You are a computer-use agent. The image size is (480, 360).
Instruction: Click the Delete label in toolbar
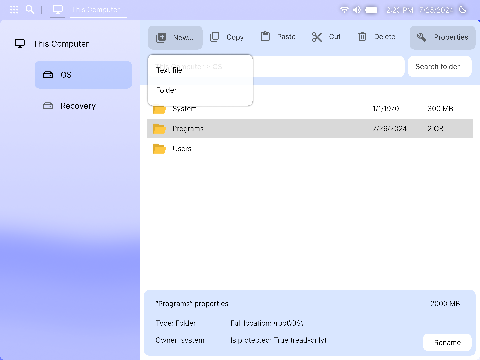[x=385, y=37]
